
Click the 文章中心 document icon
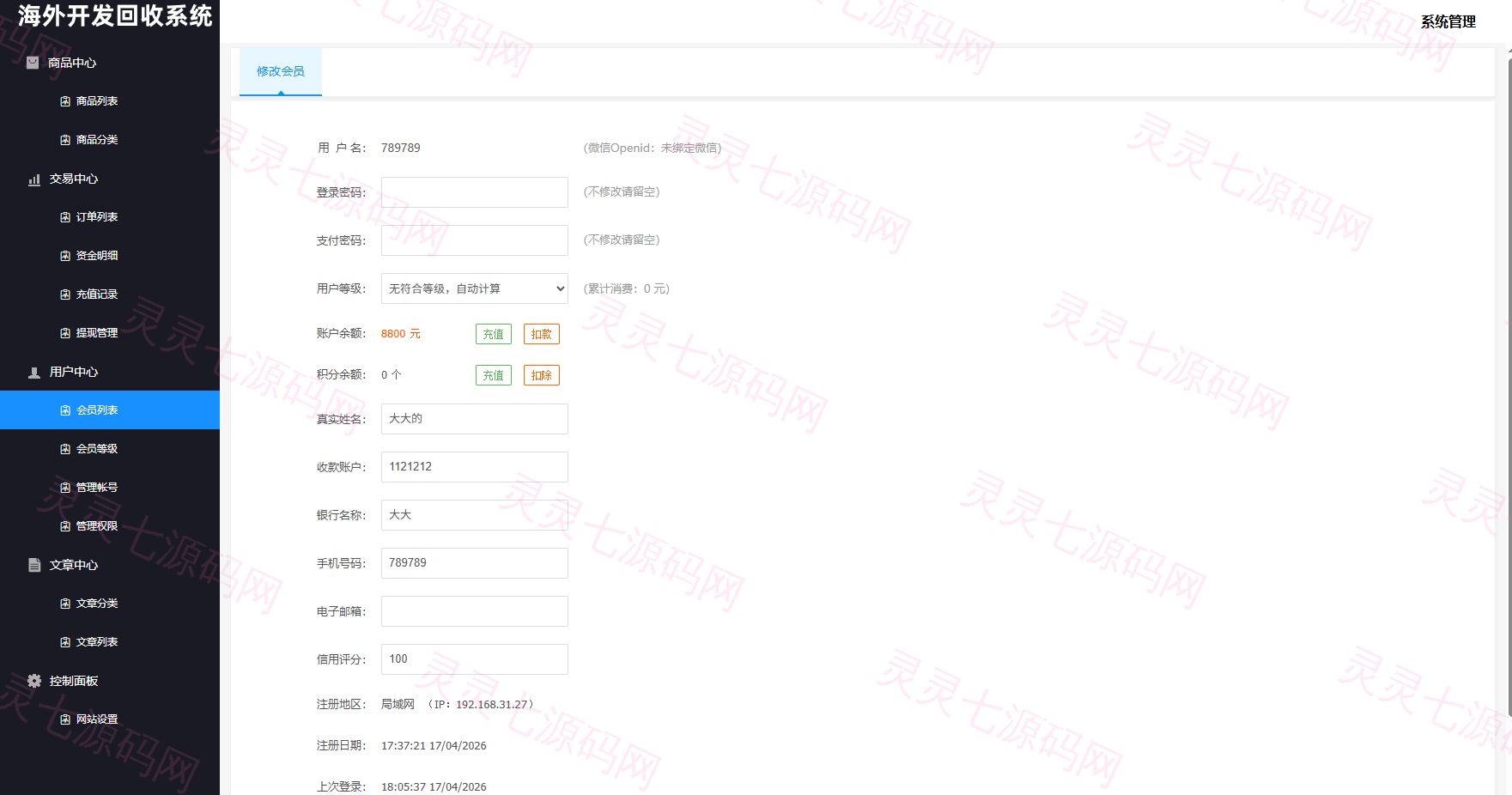[34, 565]
